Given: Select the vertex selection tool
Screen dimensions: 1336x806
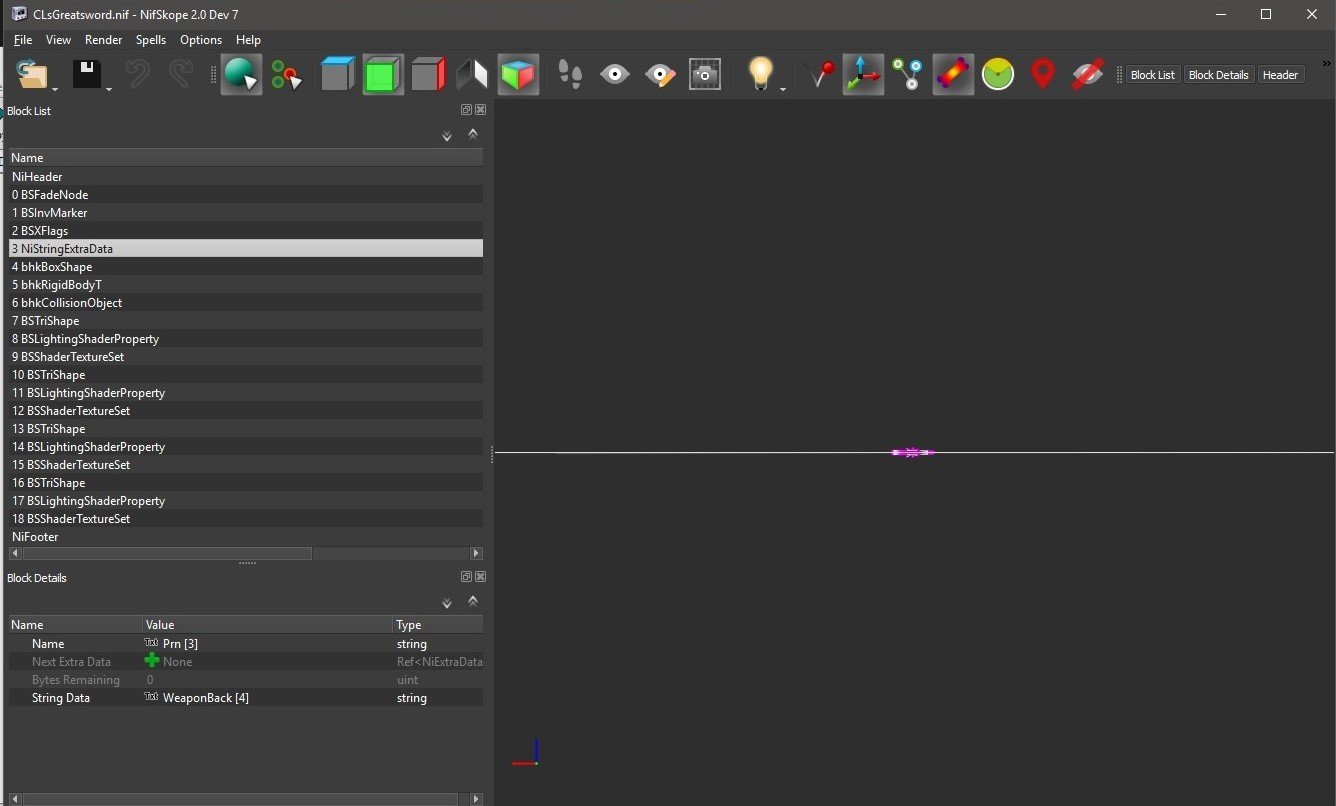Looking at the screenshot, I should (x=287, y=75).
